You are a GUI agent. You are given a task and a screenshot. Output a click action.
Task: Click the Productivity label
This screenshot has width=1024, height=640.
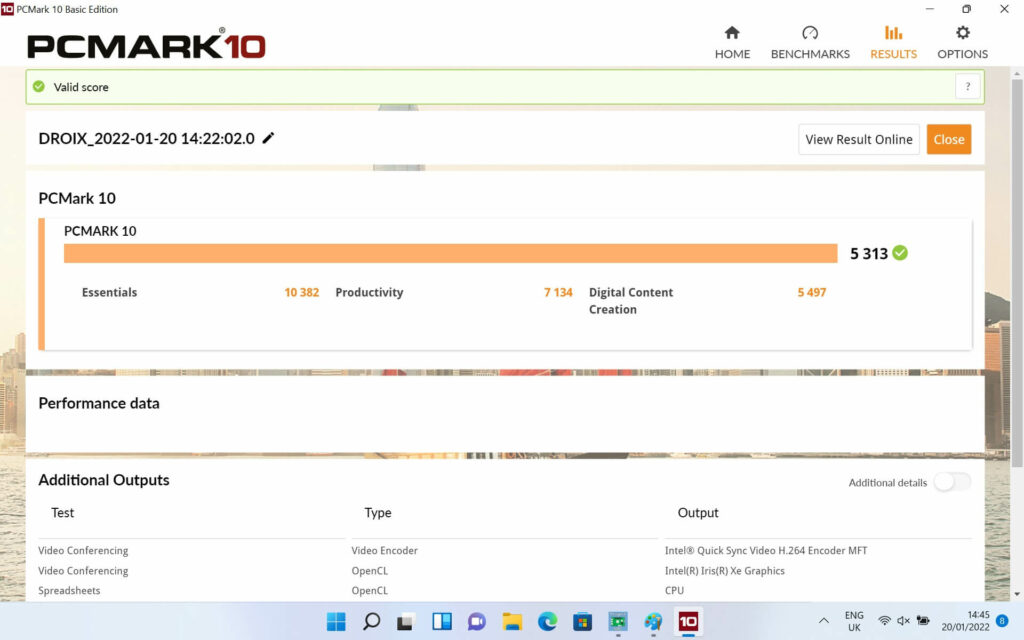point(369,292)
